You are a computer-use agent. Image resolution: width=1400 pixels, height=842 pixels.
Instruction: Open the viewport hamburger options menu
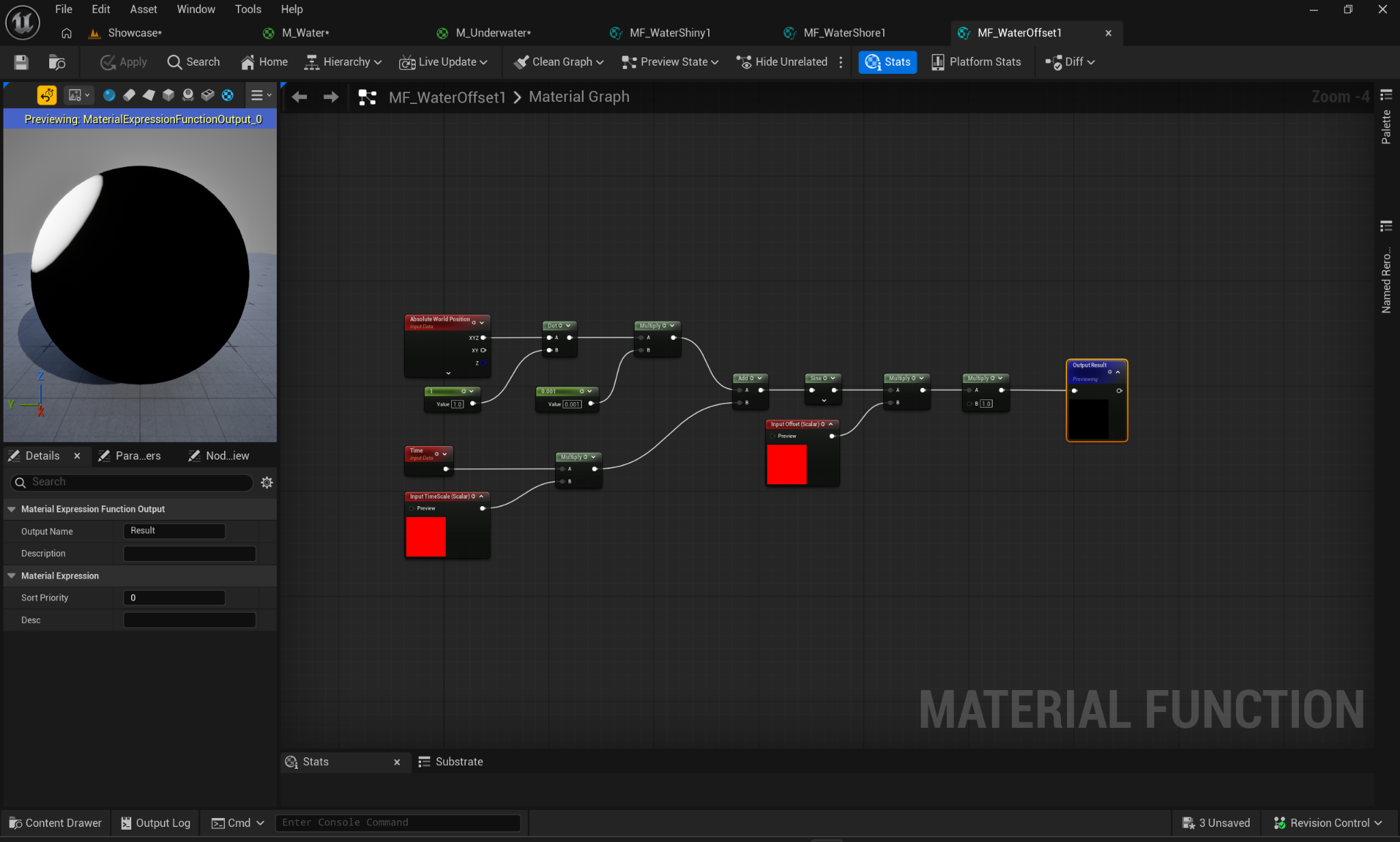pos(260,95)
